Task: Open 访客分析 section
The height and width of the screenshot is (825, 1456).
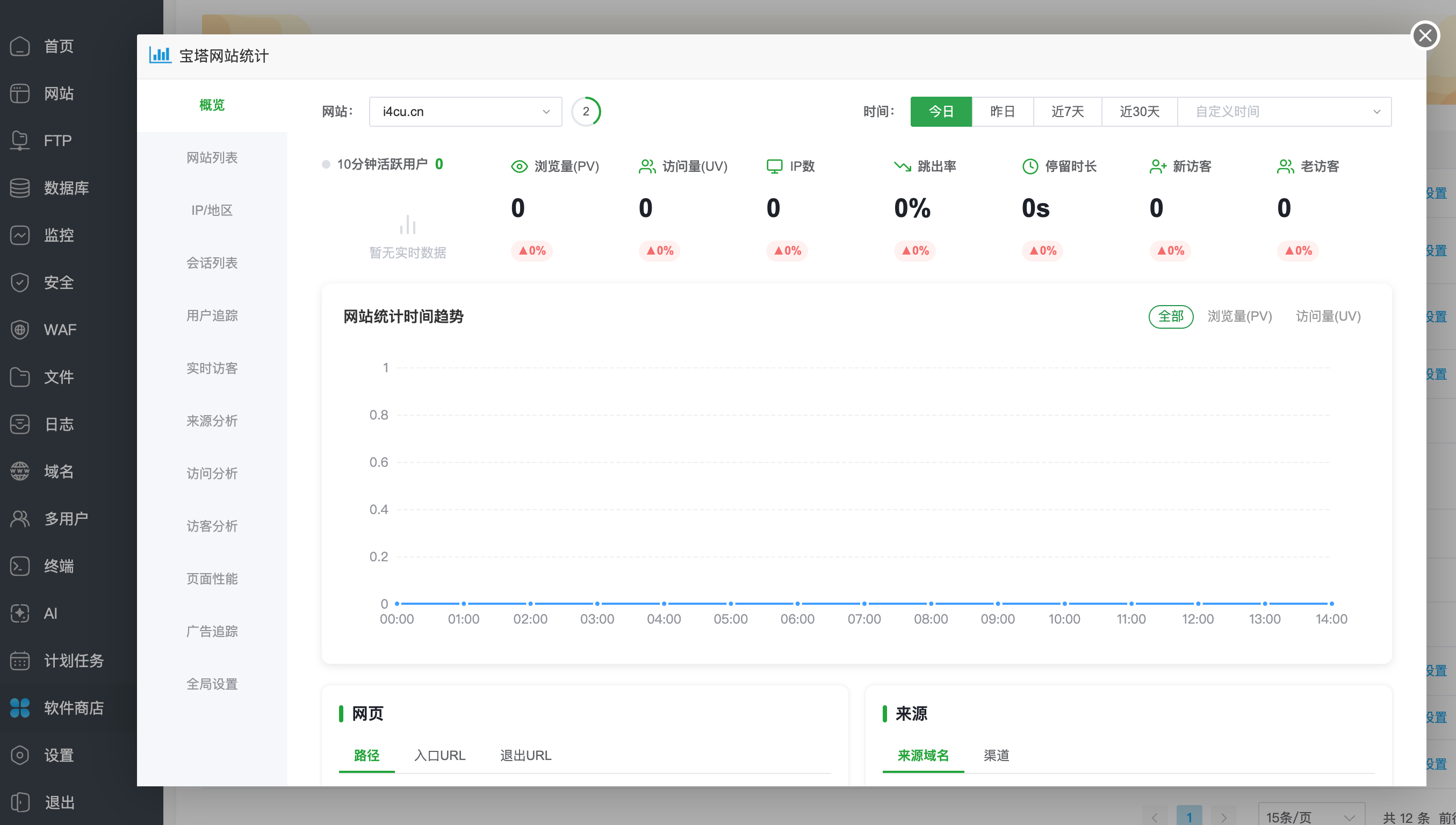Action: point(212,526)
